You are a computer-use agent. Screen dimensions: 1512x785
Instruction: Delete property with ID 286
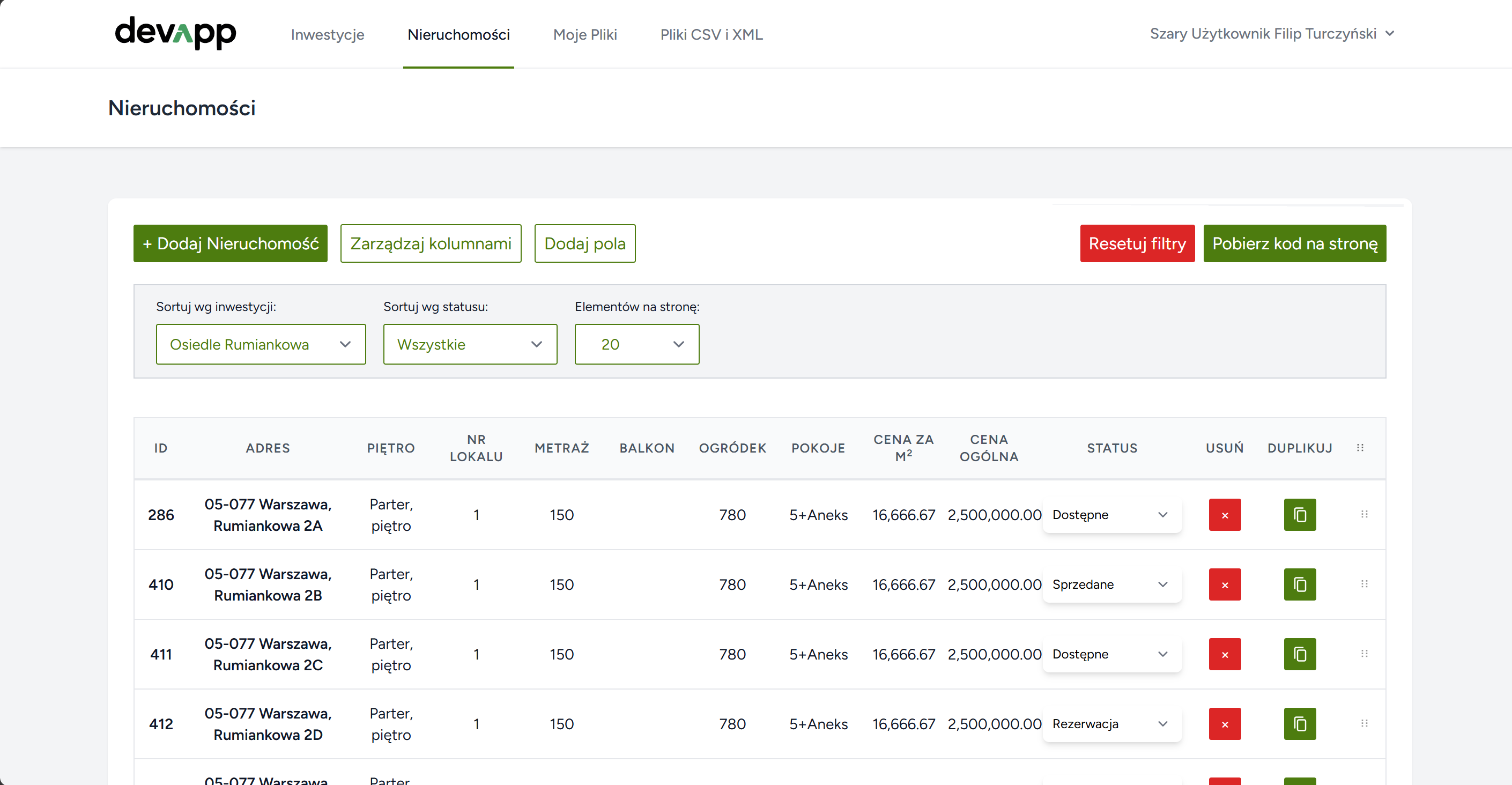click(x=1225, y=515)
